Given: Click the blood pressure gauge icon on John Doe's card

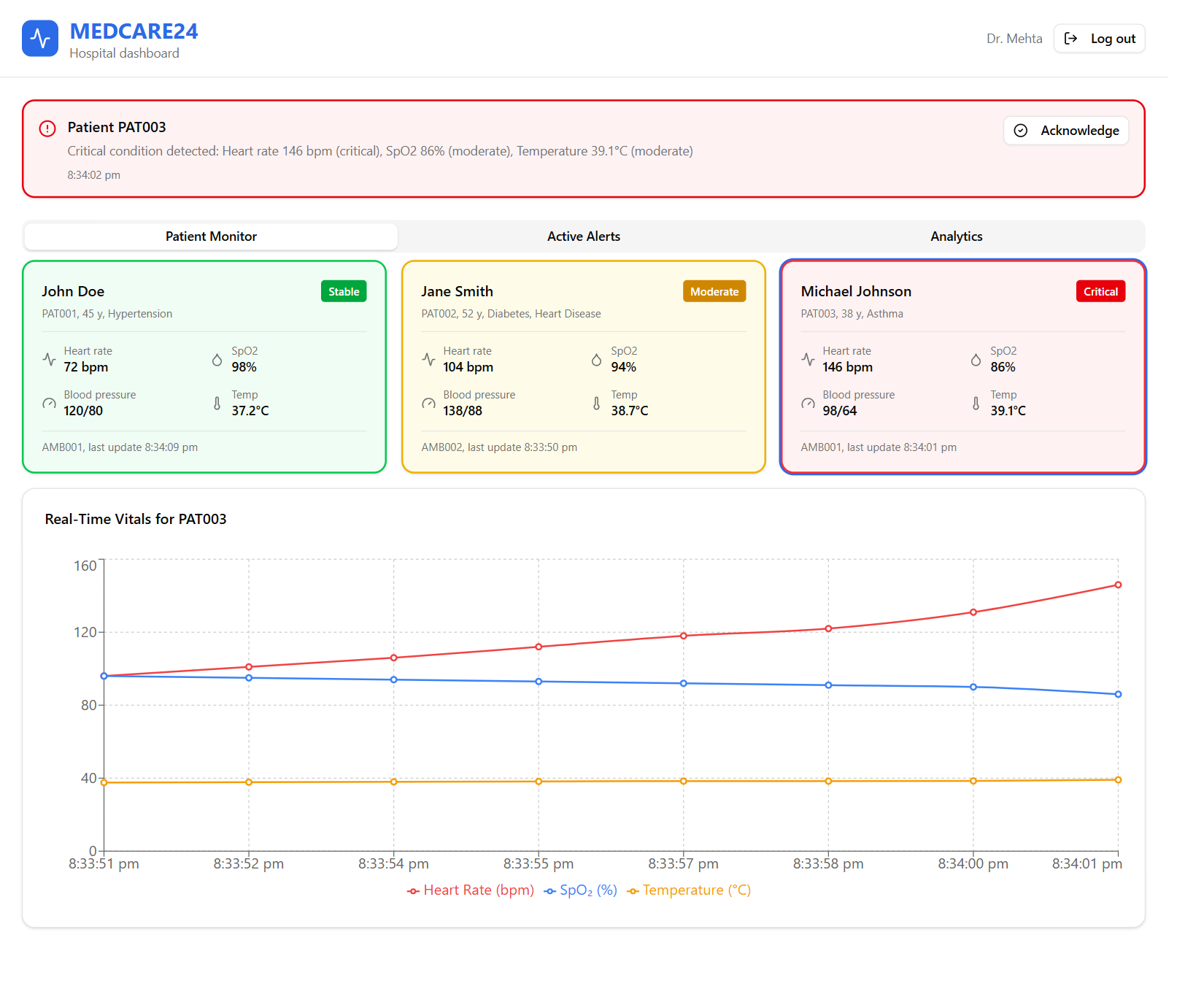Looking at the screenshot, I should tap(50, 403).
